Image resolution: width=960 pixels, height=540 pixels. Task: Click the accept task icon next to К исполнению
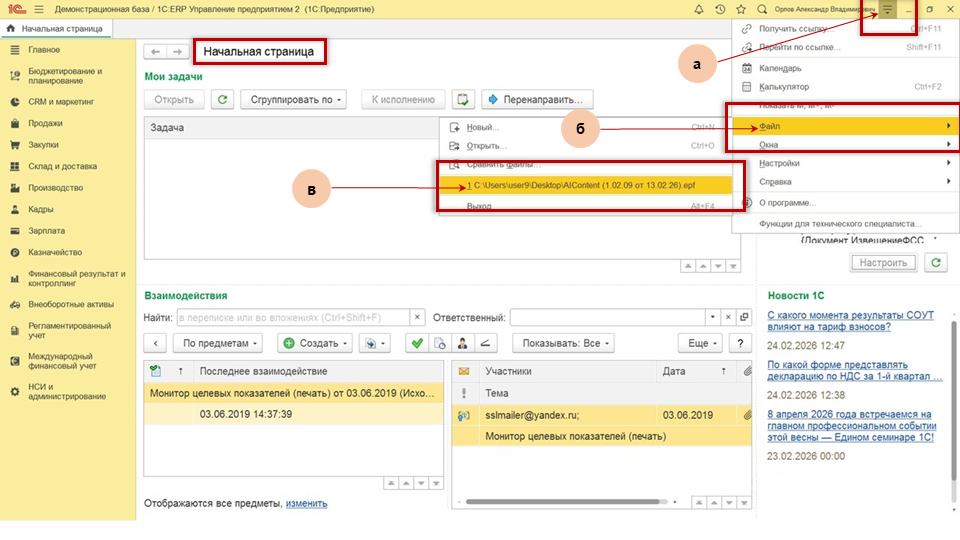[x=463, y=99]
